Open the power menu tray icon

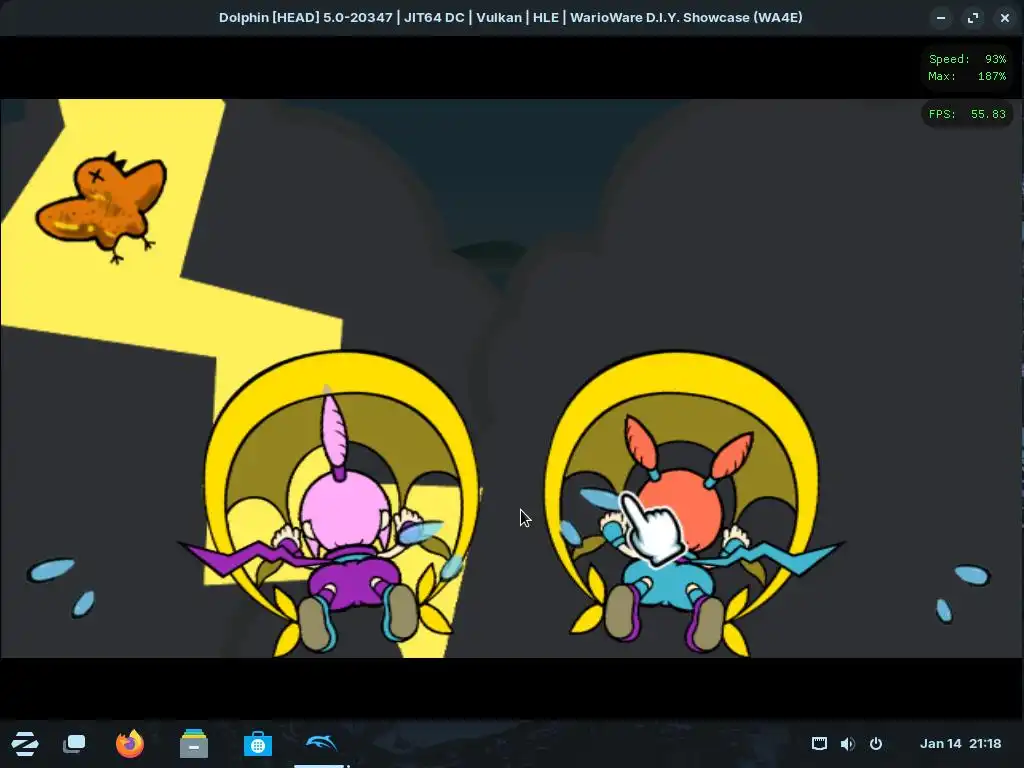click(x=876, y=743)
